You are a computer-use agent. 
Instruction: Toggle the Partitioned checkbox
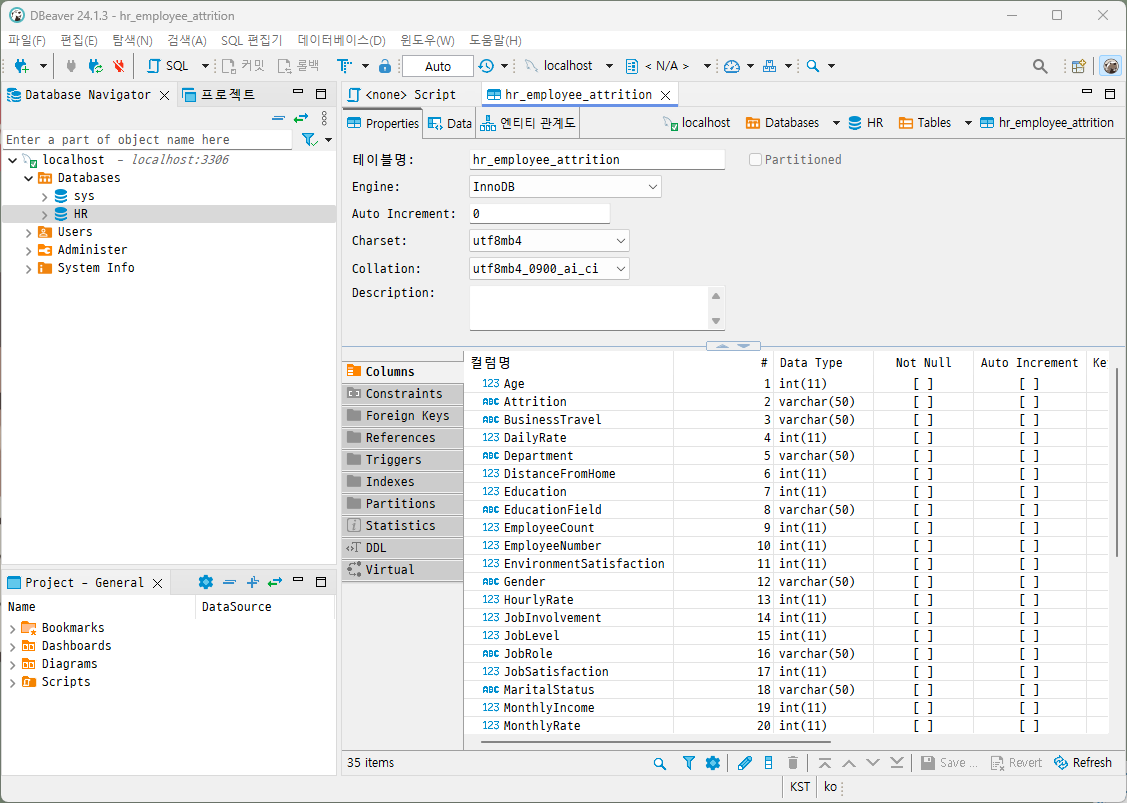coord(755,160)
